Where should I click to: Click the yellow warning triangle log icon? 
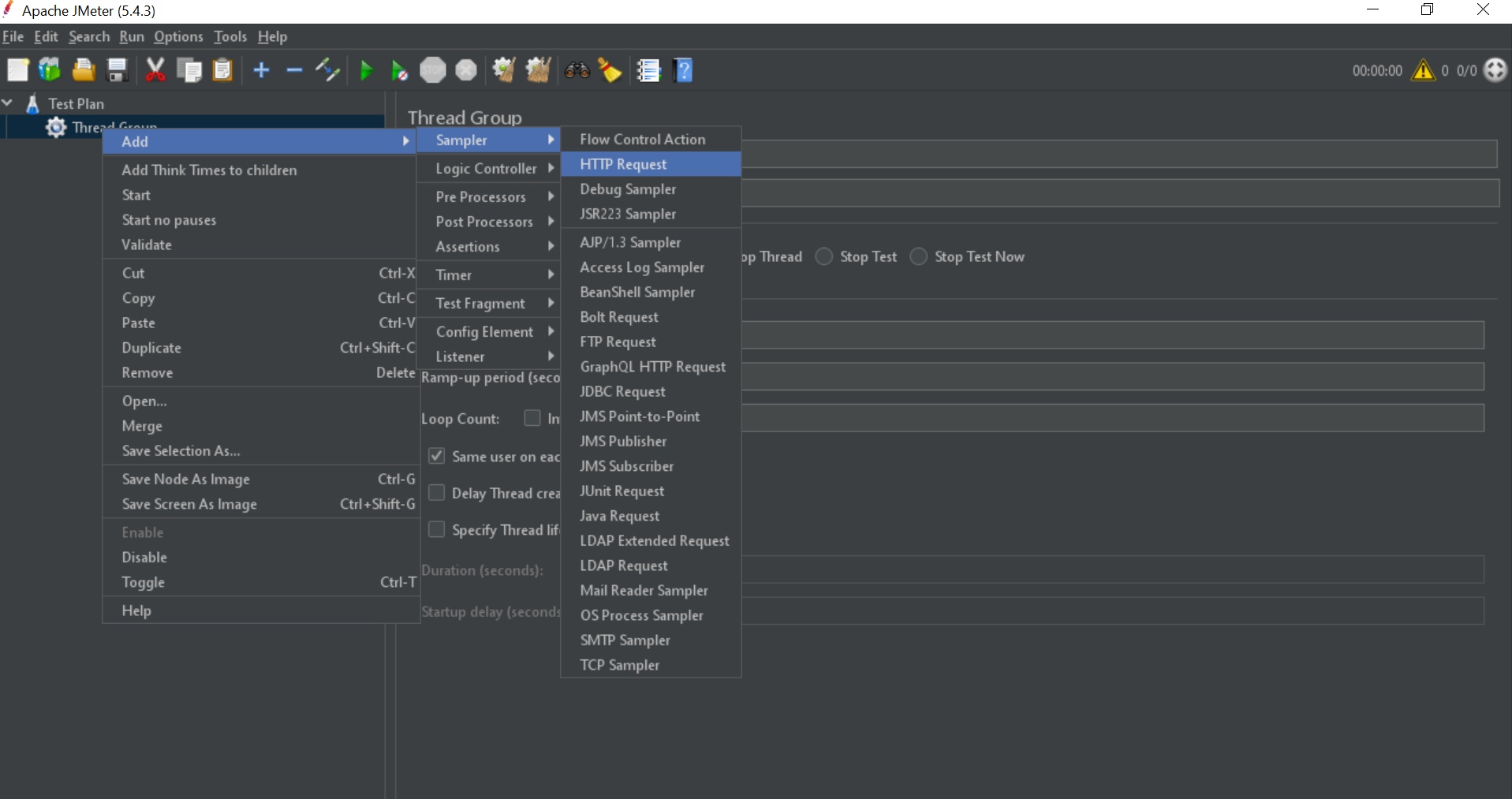point(1424,70)
